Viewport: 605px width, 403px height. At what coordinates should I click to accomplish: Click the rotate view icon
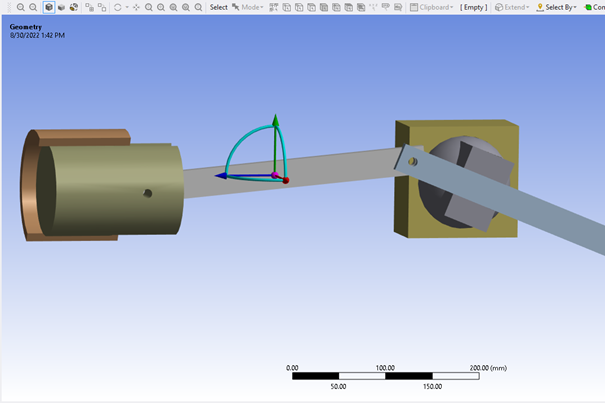118,7
